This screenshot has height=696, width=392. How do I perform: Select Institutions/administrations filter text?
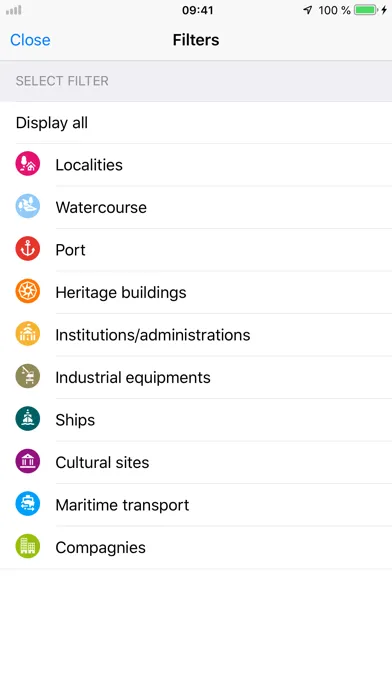(x=153, y=335)
